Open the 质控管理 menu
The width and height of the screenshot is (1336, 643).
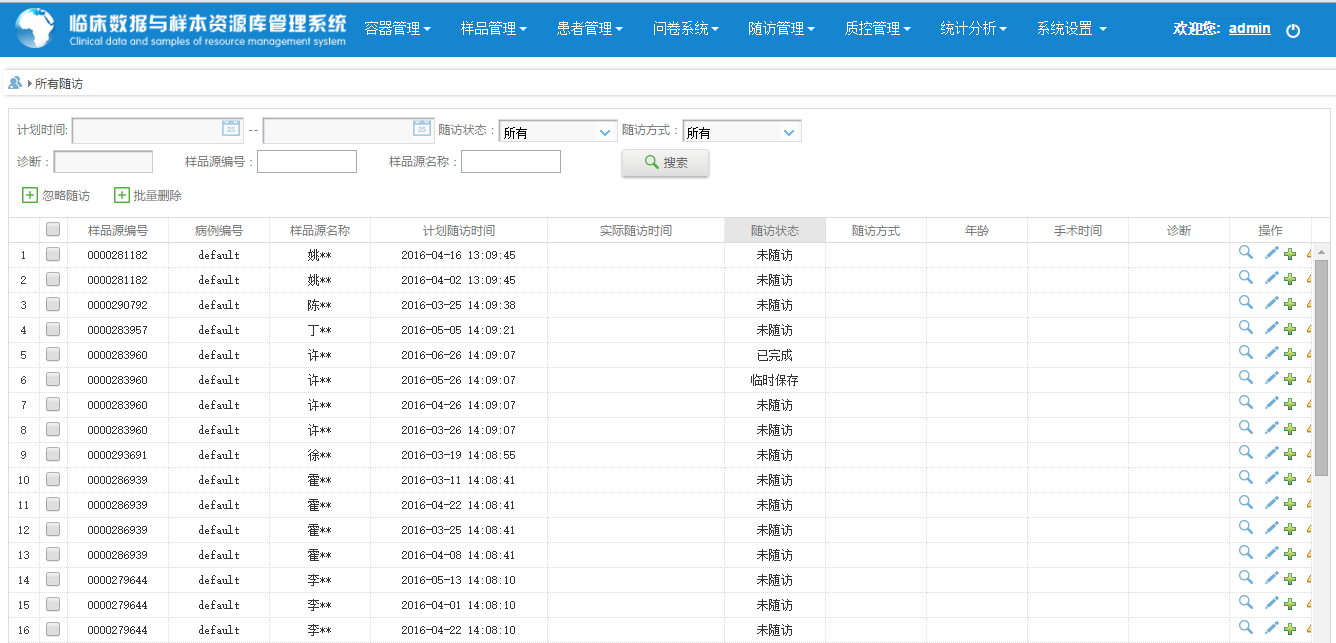[877, 29]
